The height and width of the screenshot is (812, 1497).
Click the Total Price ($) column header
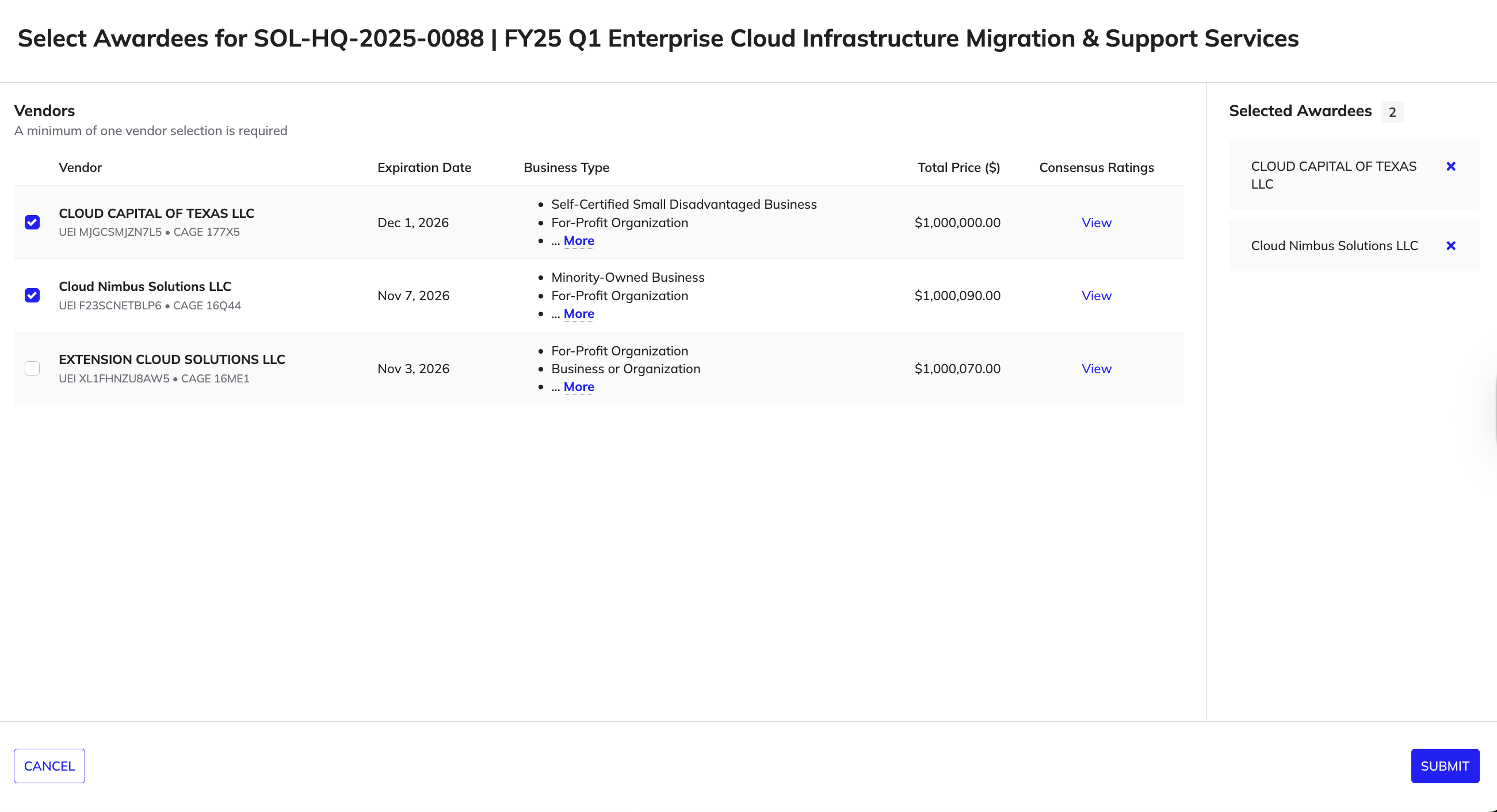[958, 167]
